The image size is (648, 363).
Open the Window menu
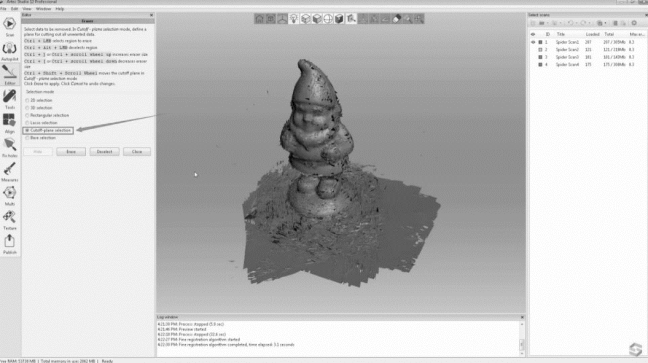(43, 9)
